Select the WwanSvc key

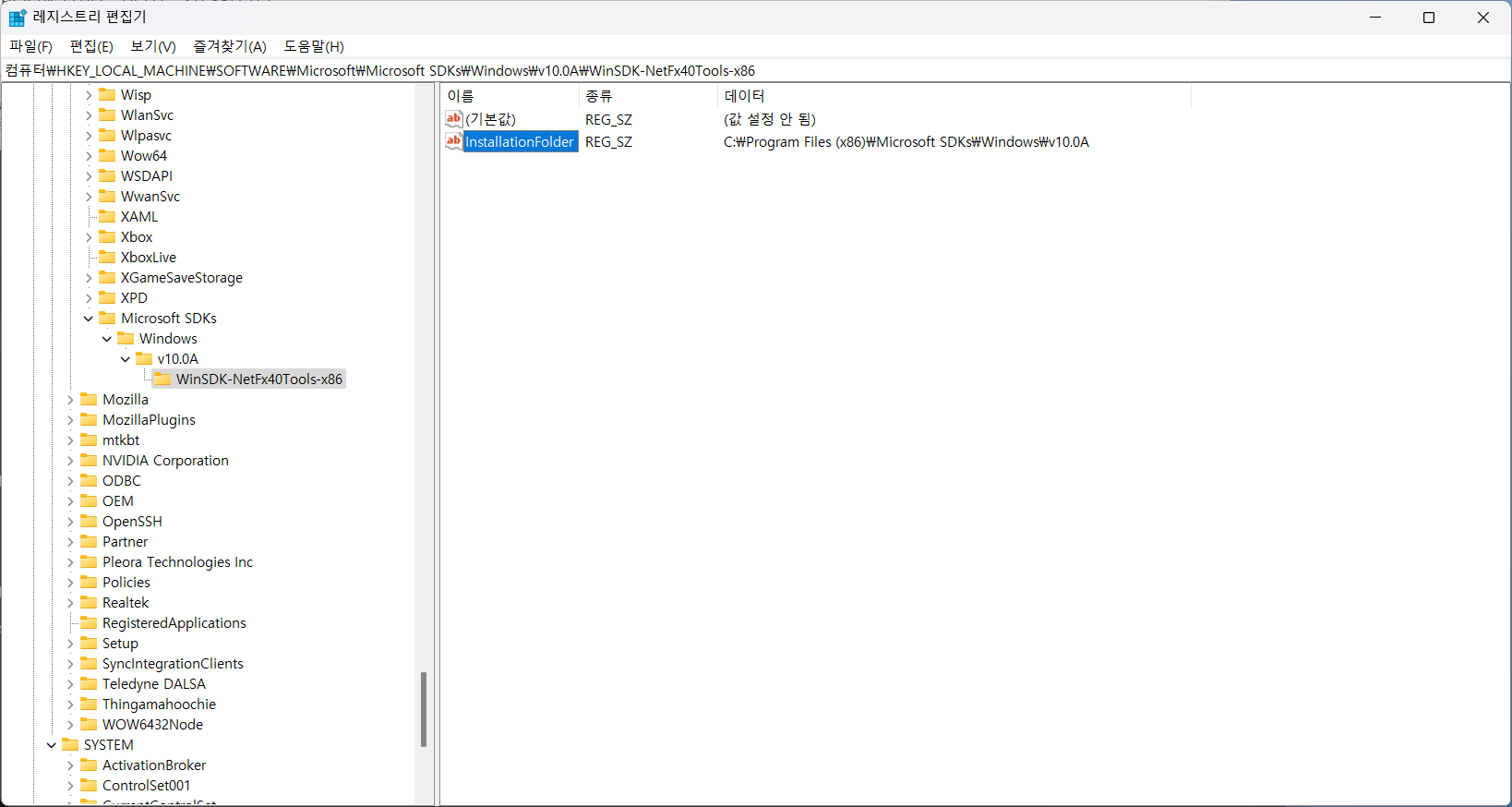pos(150,196)
